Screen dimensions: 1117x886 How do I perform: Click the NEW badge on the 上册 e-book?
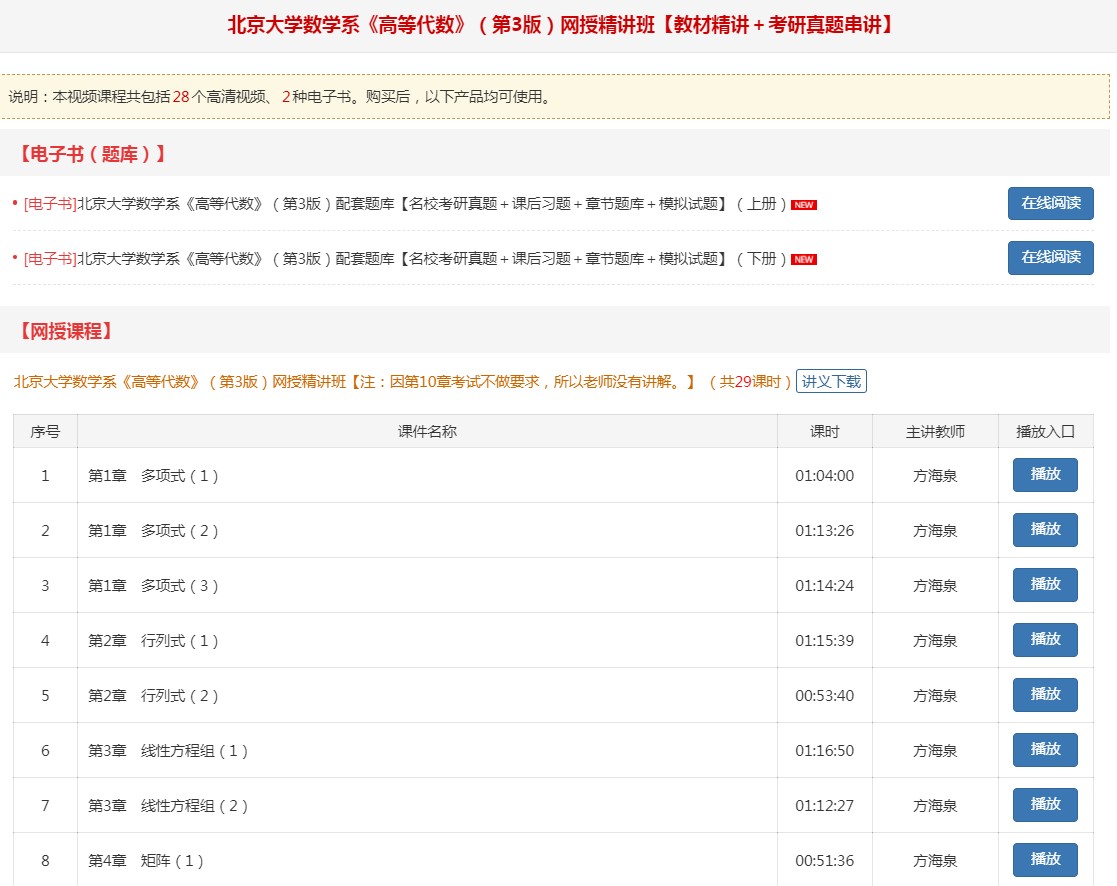[x=804, y=205]
